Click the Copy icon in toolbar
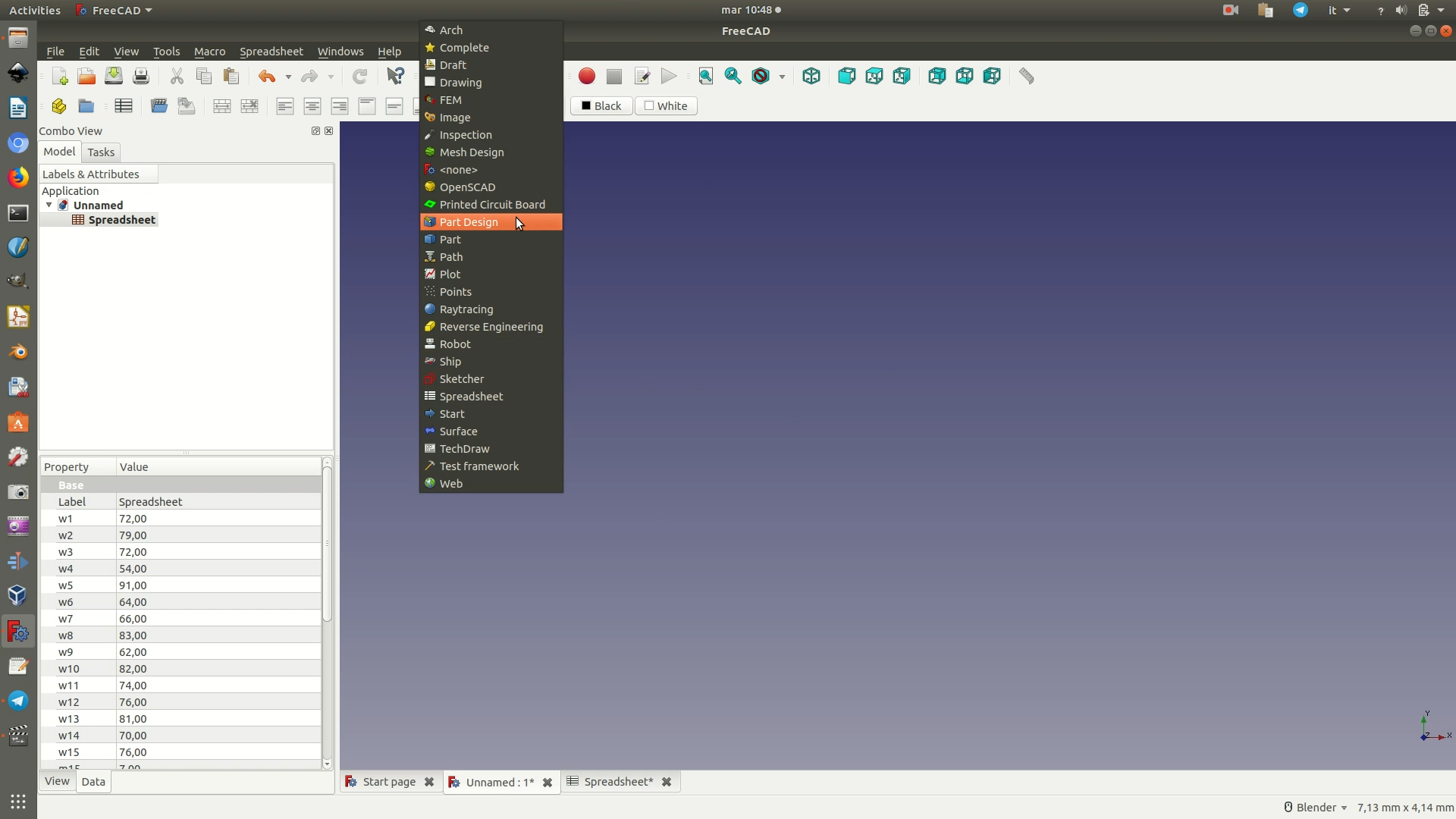Screen dimensions: 1456x819 [204, 76]
